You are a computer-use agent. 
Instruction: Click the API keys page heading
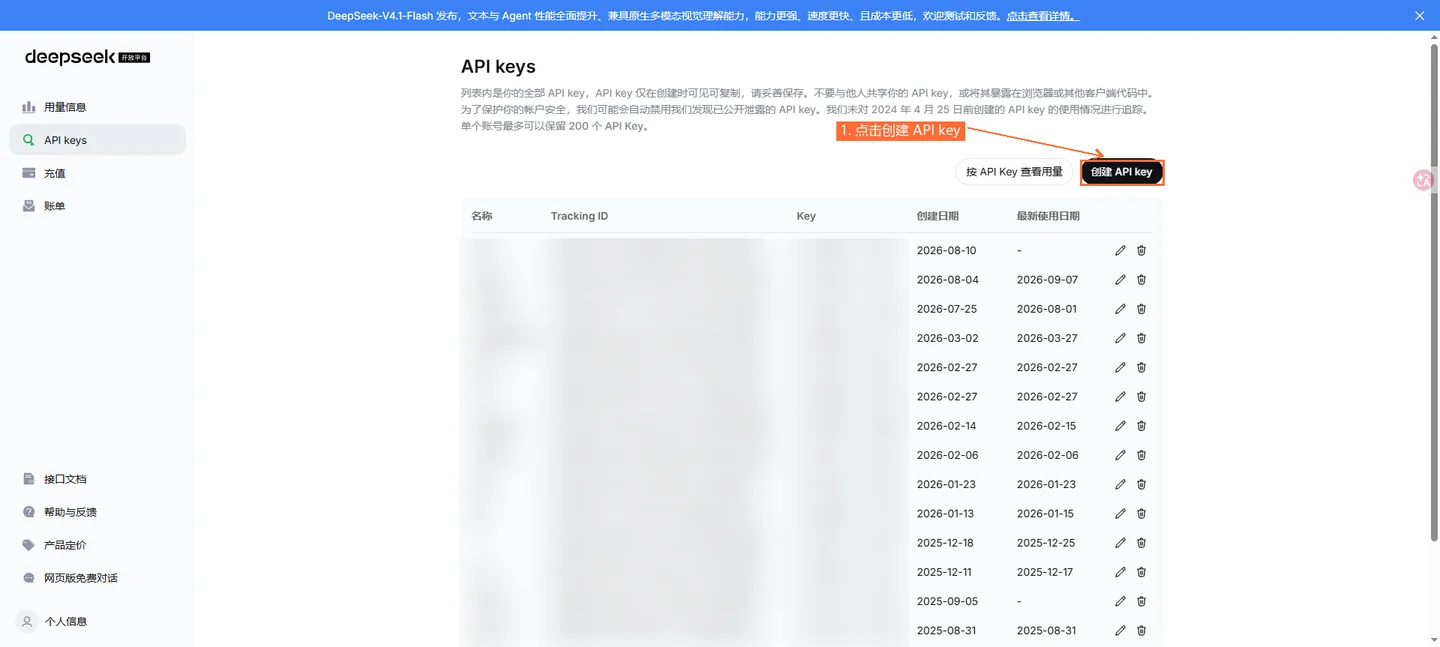pyautogui.click(x=498, y=67)
